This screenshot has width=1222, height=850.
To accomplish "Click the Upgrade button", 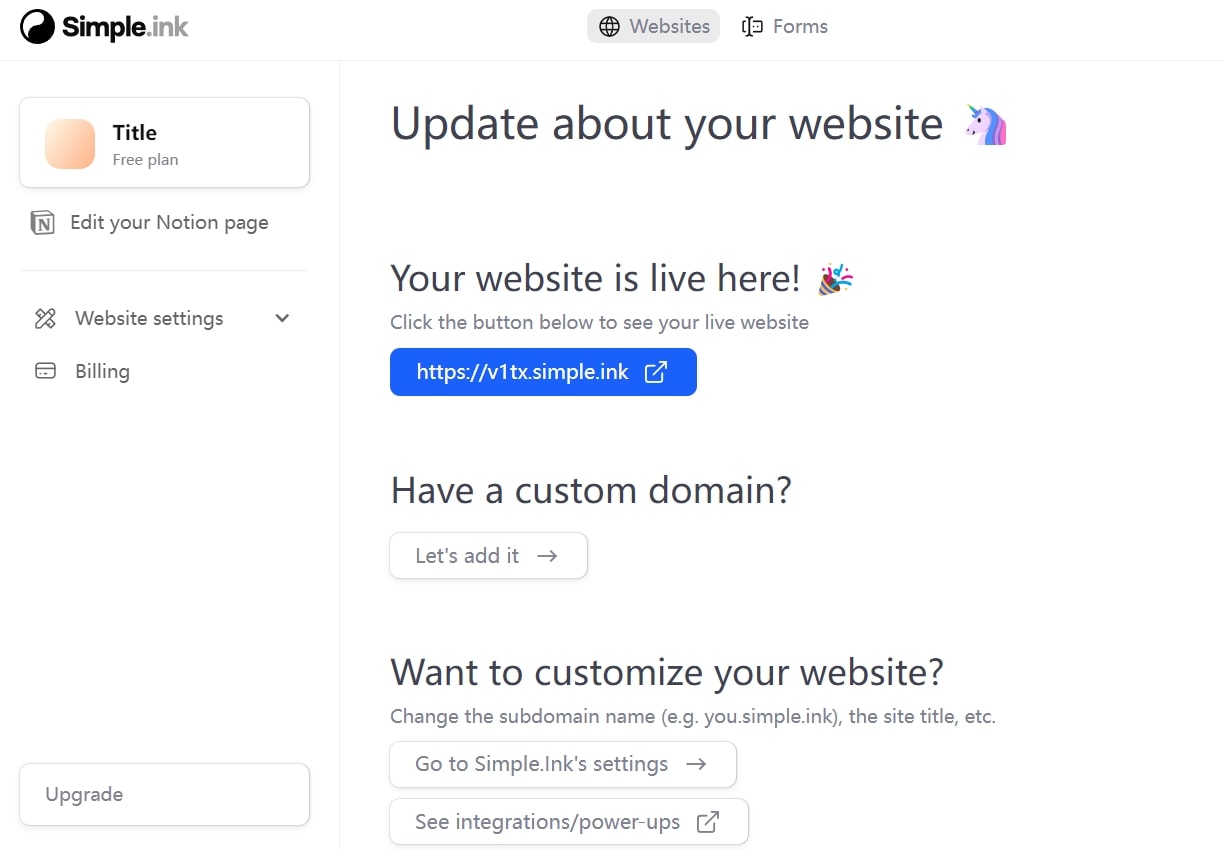I will (x=164, y=795).
